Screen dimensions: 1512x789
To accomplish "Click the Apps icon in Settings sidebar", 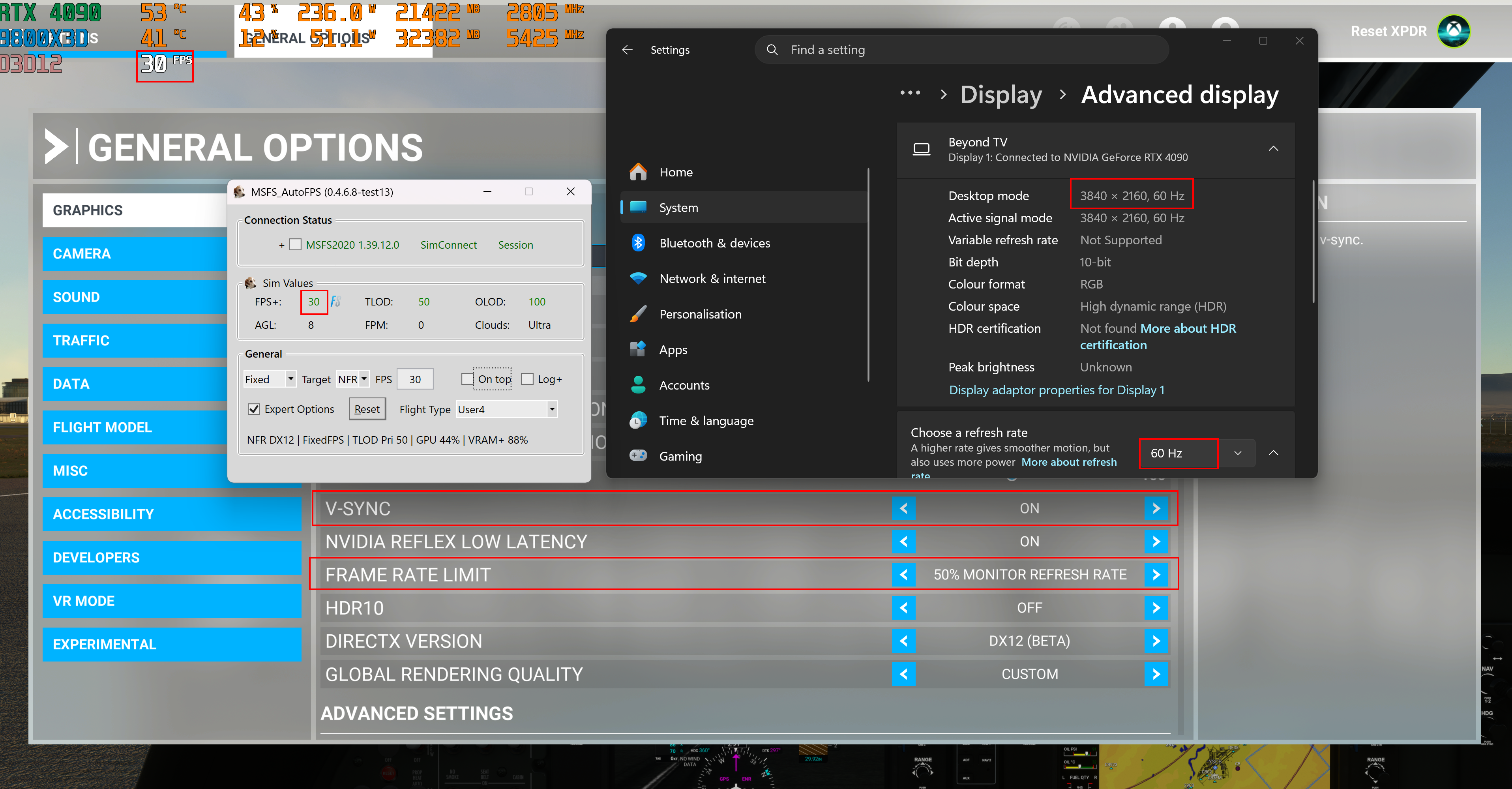I will [x=638, y=349].
